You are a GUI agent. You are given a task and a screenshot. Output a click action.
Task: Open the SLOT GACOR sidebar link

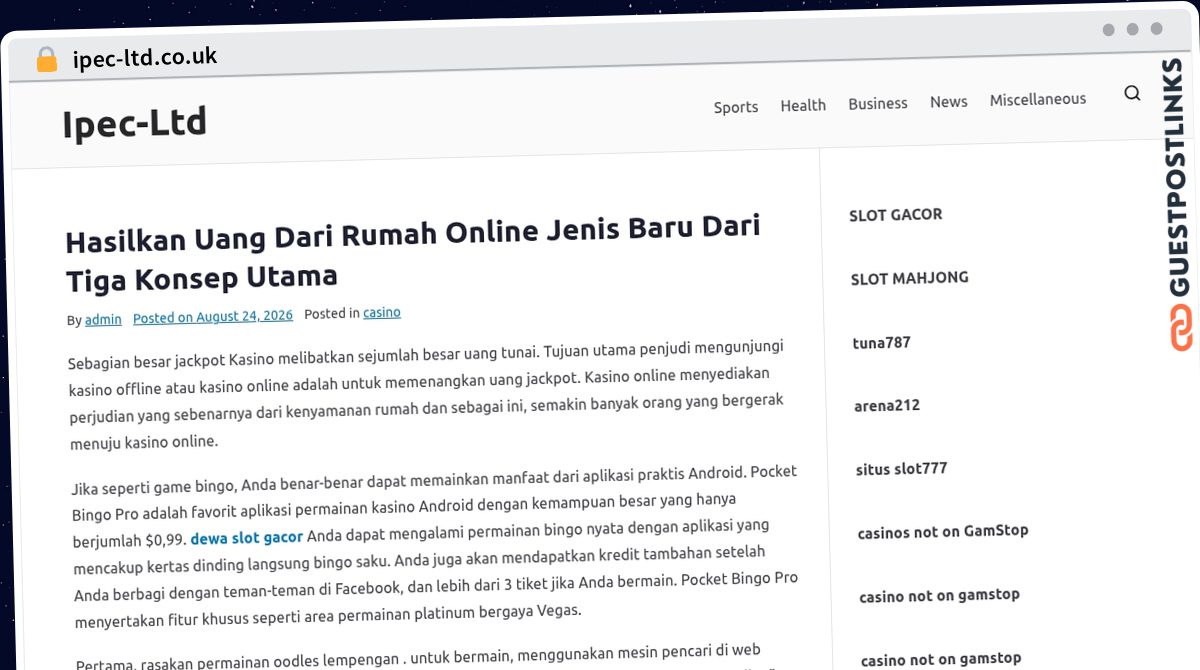click(x=896, y=215)
